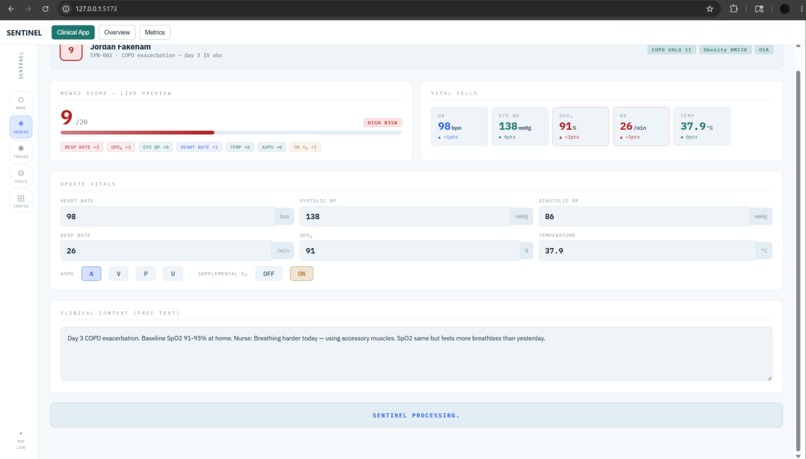Click the RR 26 /min vital cell

(x=641, y=126)
